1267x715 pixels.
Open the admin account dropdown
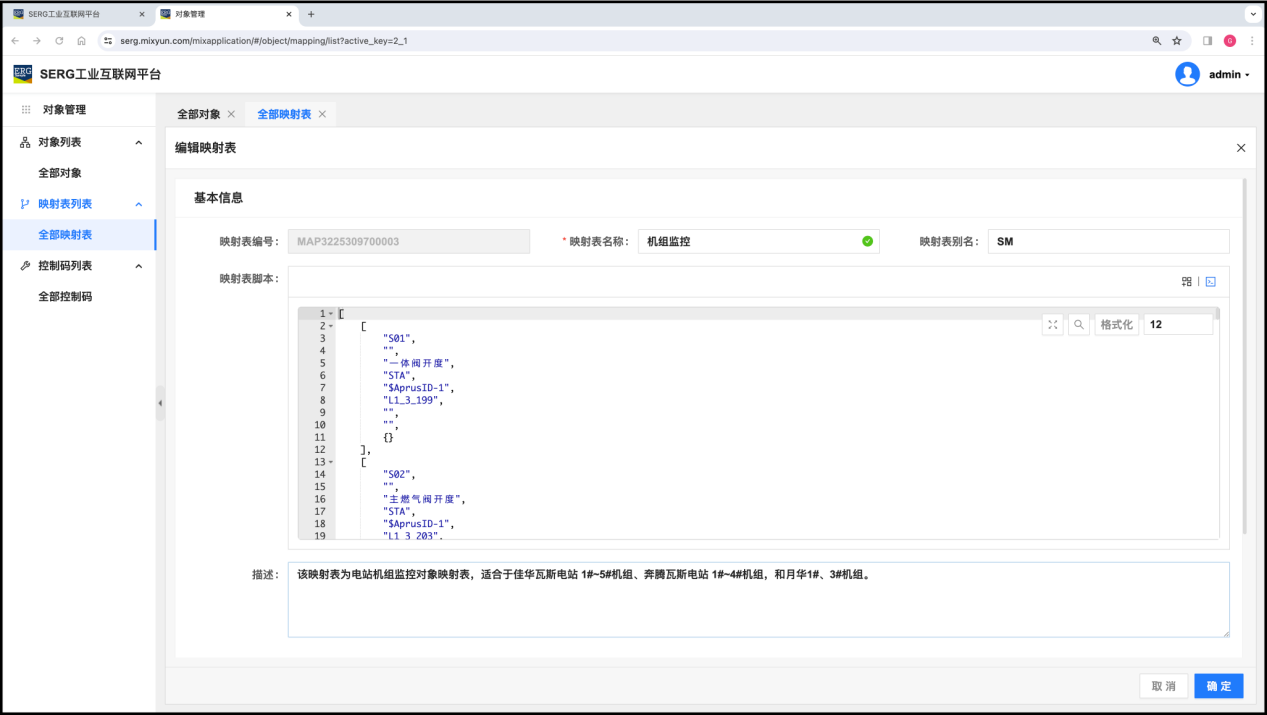point(1229,75)
